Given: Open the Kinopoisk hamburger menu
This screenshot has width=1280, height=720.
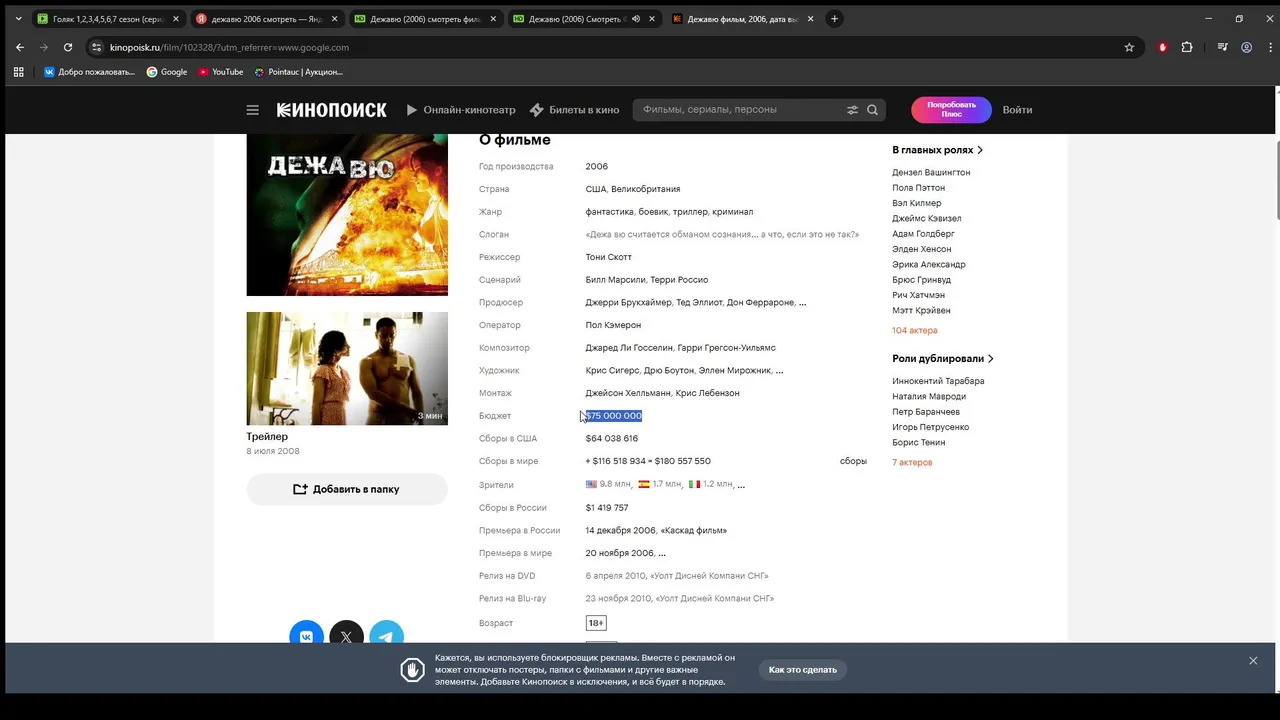Looking at the screenshot, I should pyautogui.click(x=253, y=110).
